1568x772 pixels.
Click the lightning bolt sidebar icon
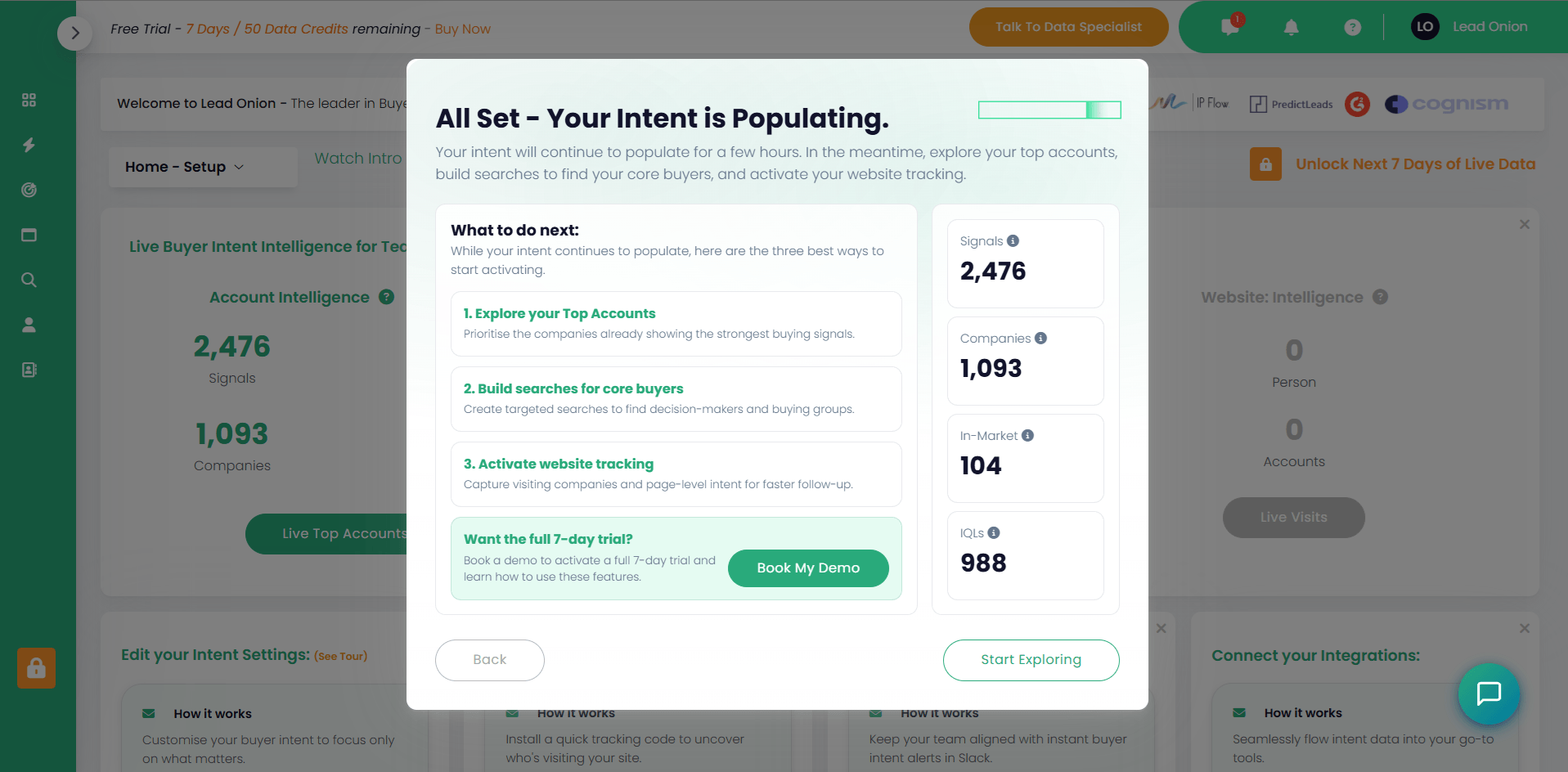(29, 145)
